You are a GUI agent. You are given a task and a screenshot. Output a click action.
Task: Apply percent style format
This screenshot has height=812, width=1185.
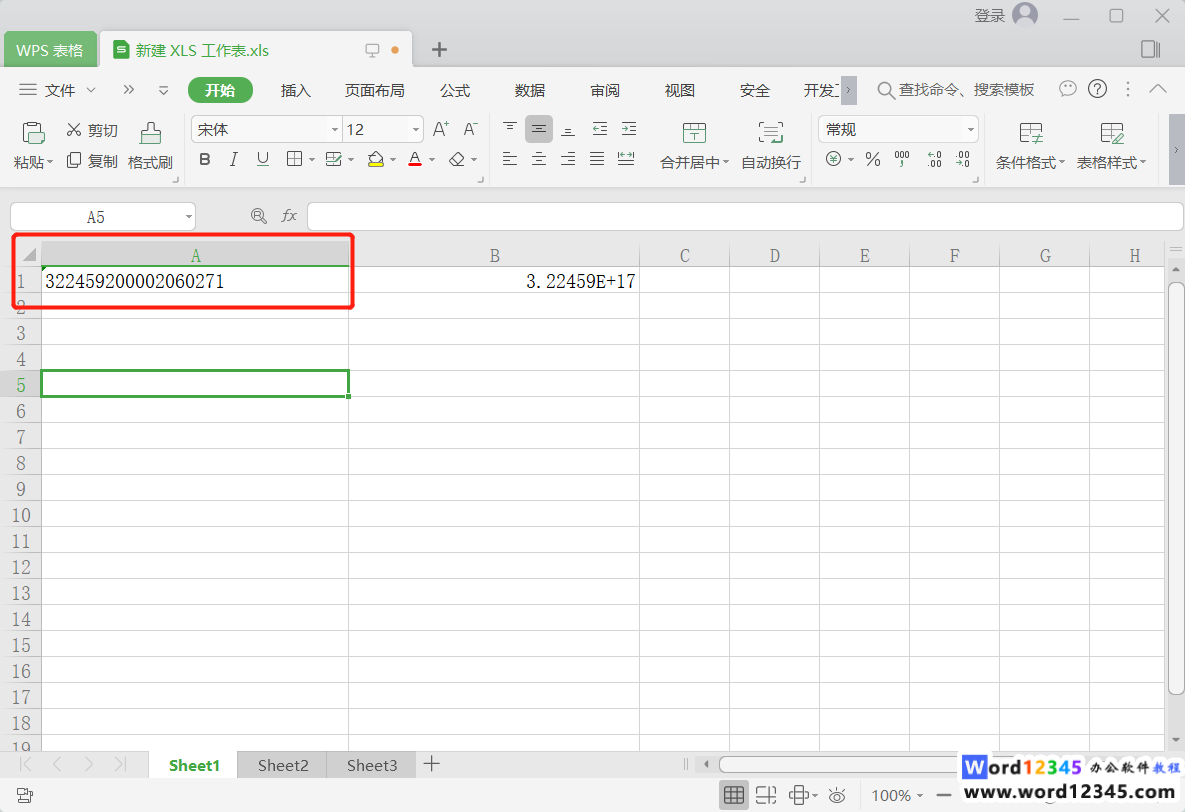(x=873, y=159)
